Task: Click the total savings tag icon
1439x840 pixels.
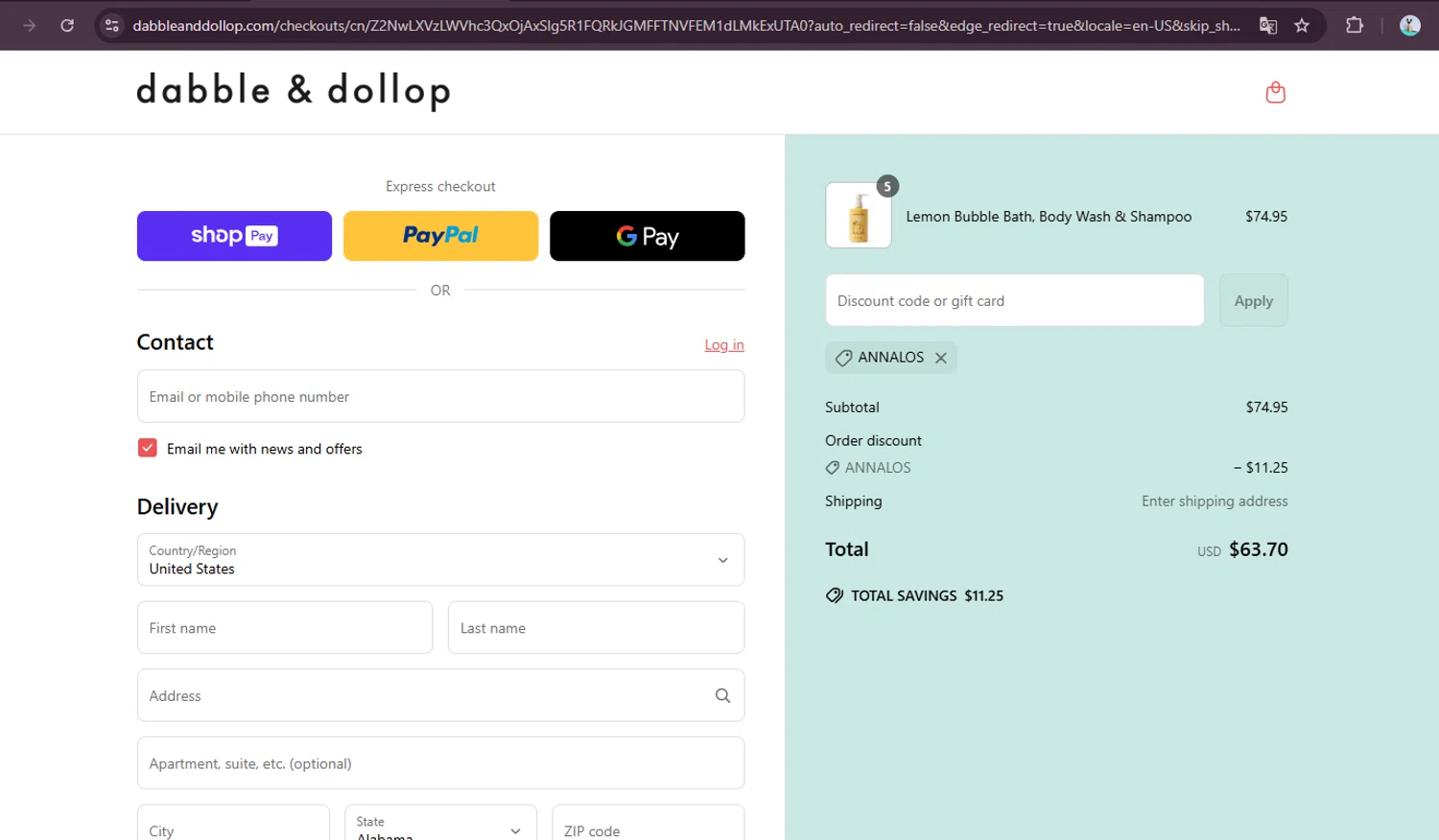Action: 835,595
